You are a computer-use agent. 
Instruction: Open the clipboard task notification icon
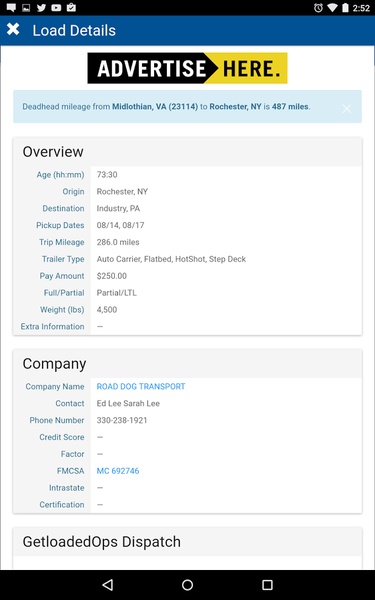click(71, 7)
